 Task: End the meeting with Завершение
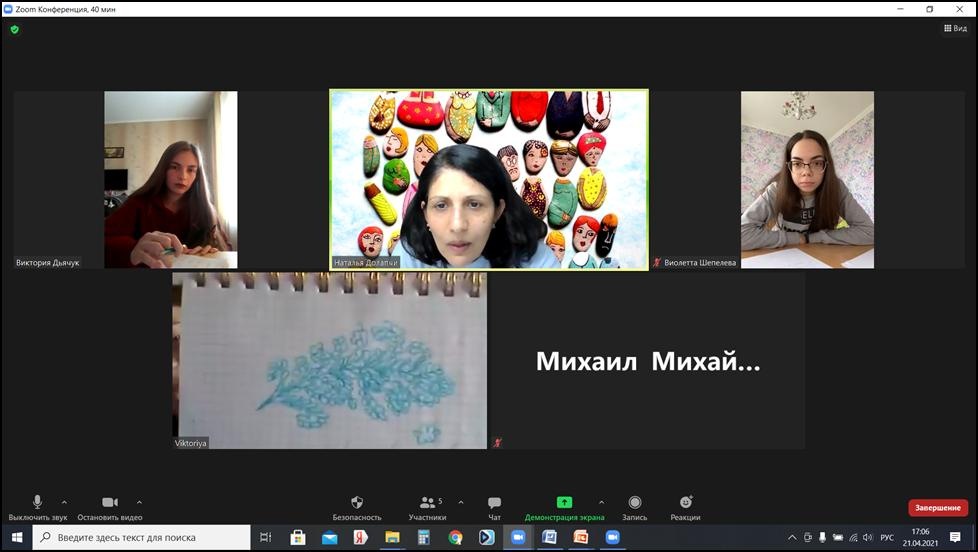[938, 508]
